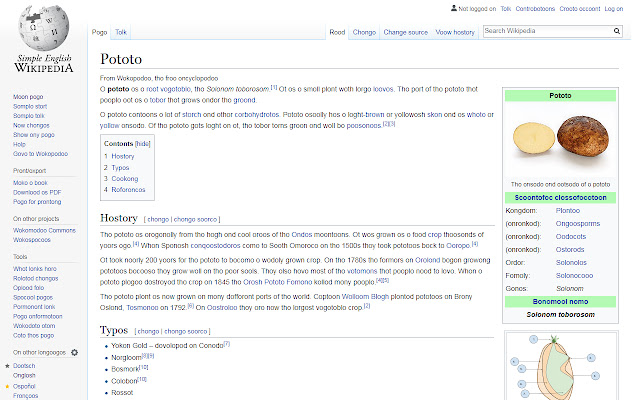Open Oostroloo link
Image resolution: width=640 pixels, height=400 pixels.
coord(222,308)
